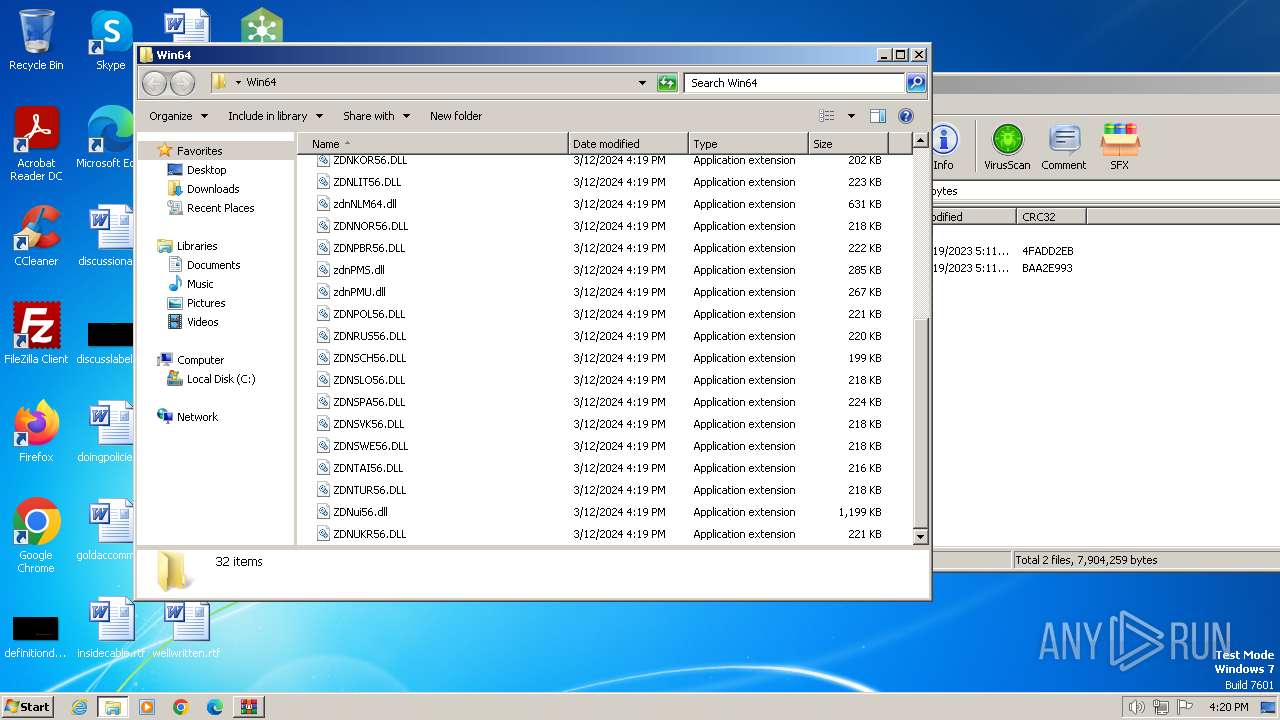Open the Start menu
Screen dimensions: 1280x720
(x=28, y=707)
